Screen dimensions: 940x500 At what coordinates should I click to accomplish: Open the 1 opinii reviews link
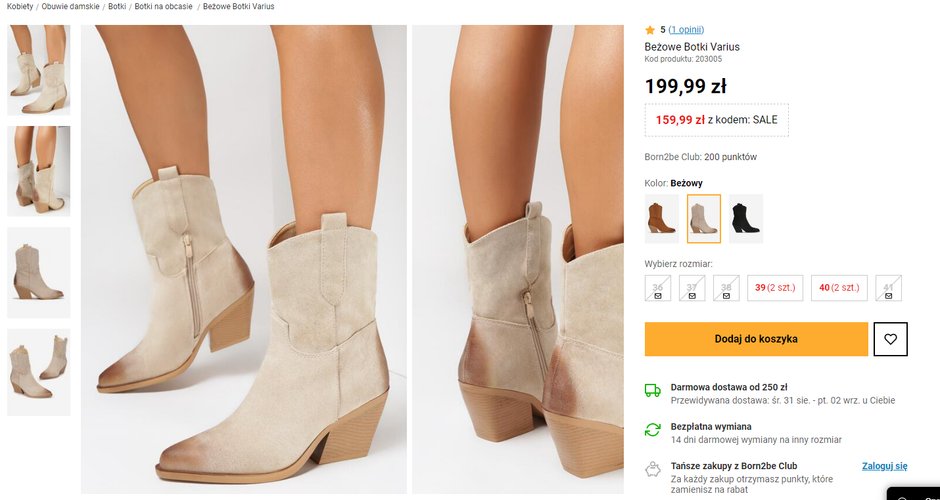[x=685, y=30]
